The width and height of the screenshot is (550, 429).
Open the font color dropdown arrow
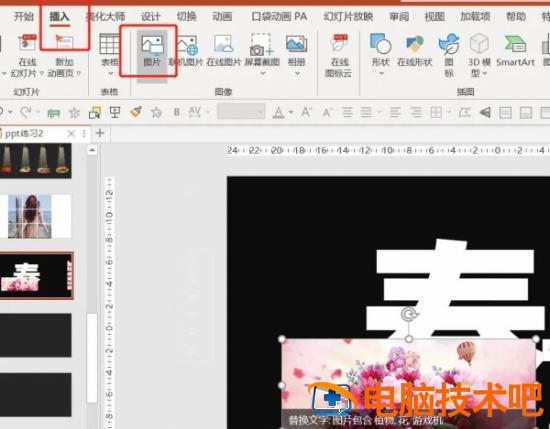click(291, 112)
